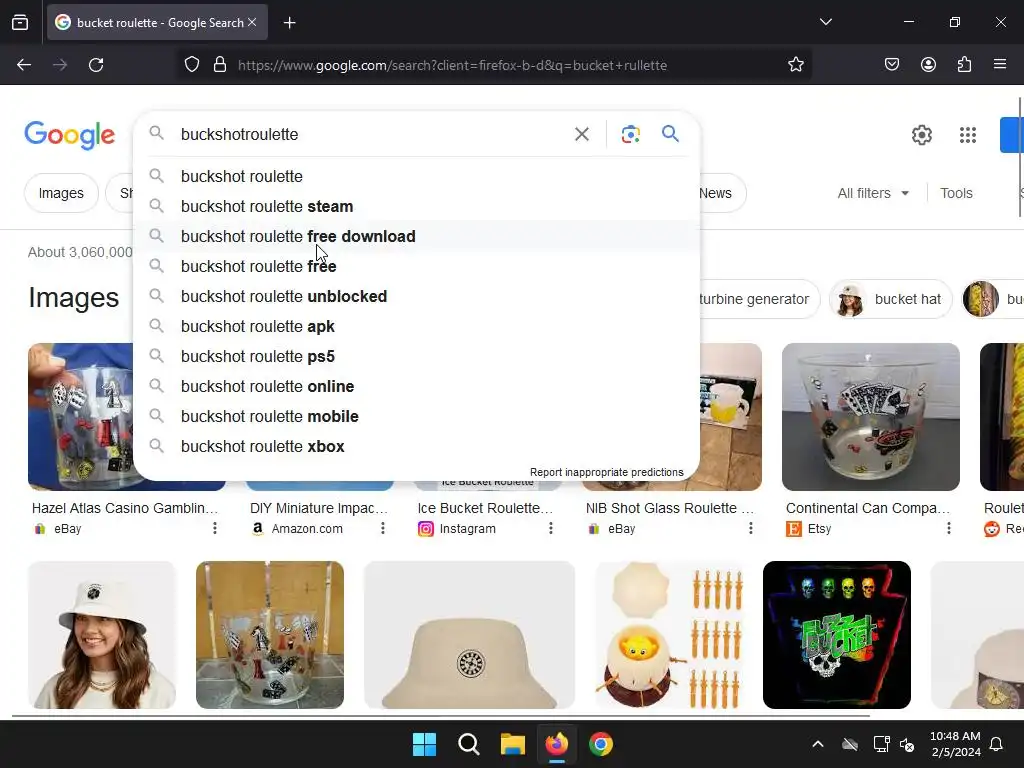Open a new tab with plus button
Viewport: 1024px width, 768px height.
289,23
